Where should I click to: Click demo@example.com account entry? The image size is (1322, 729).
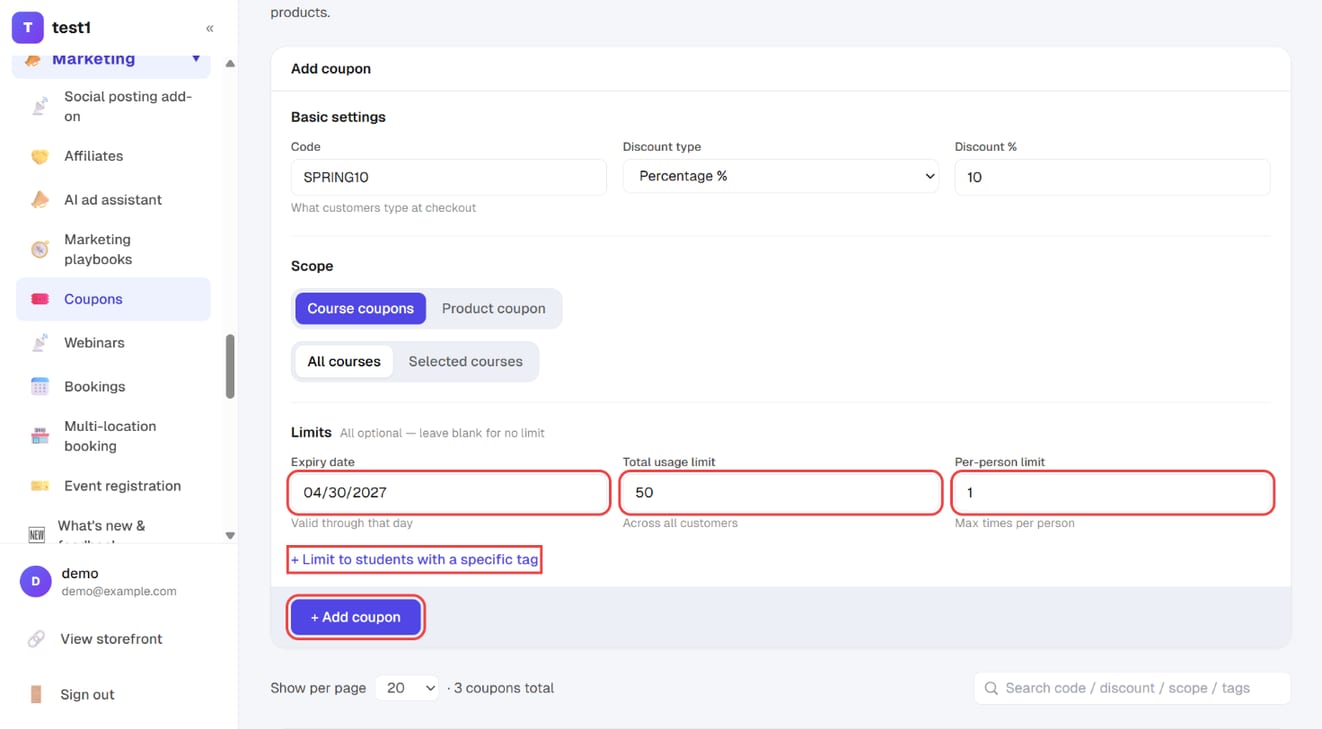click(x=119, y=591)
